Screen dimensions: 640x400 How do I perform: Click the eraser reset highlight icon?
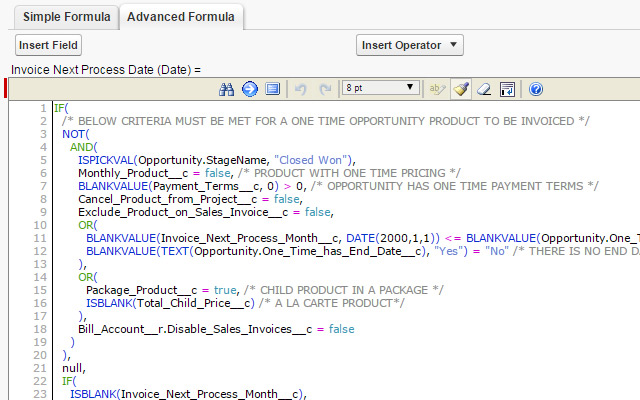point(484,89)
